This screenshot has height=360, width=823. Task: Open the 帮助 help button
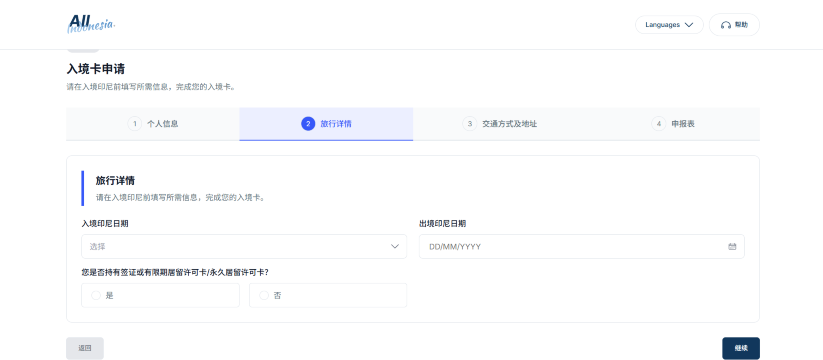click(734, 25)
